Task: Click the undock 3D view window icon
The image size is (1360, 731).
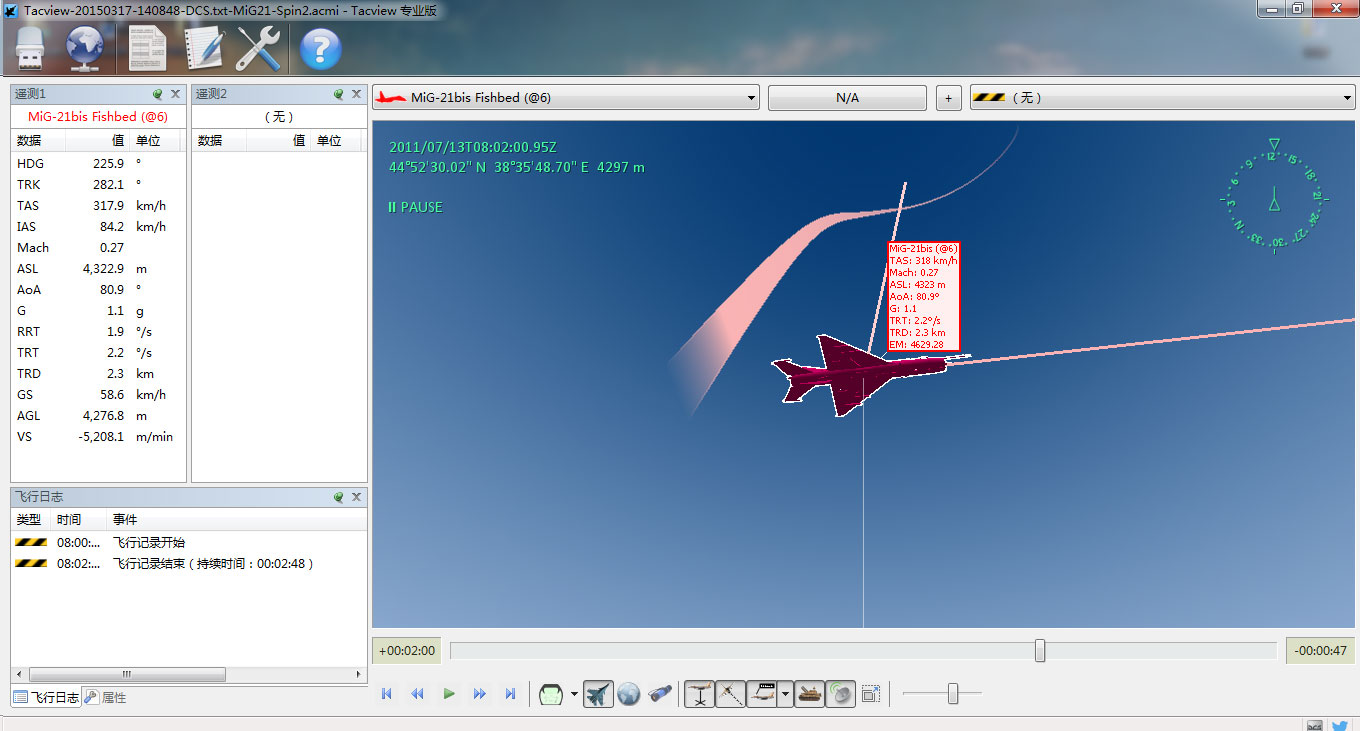Action: coord(871,693)
